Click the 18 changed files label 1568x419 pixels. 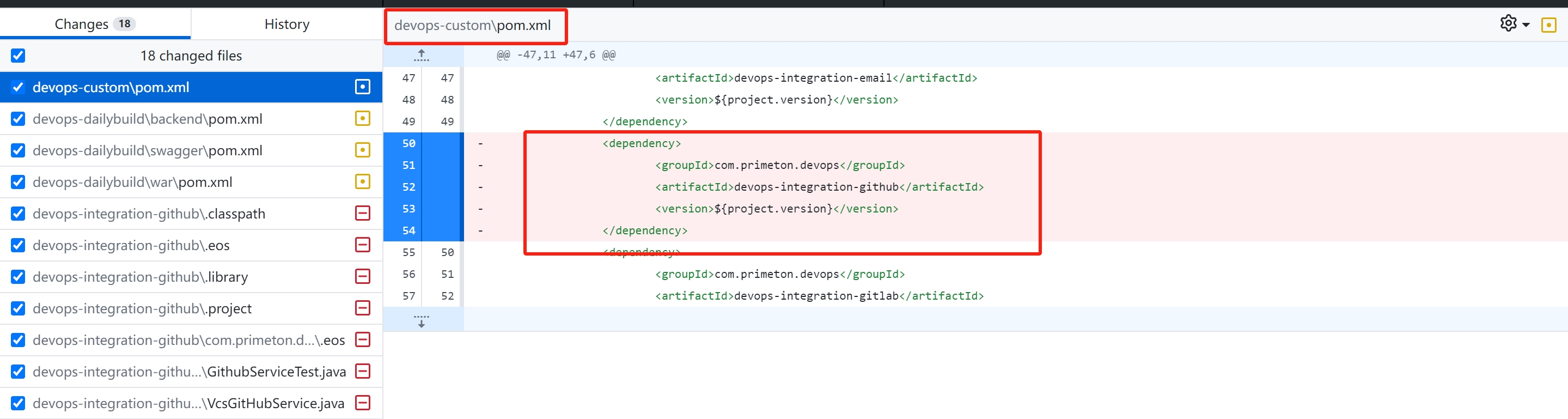pos(191,56)
